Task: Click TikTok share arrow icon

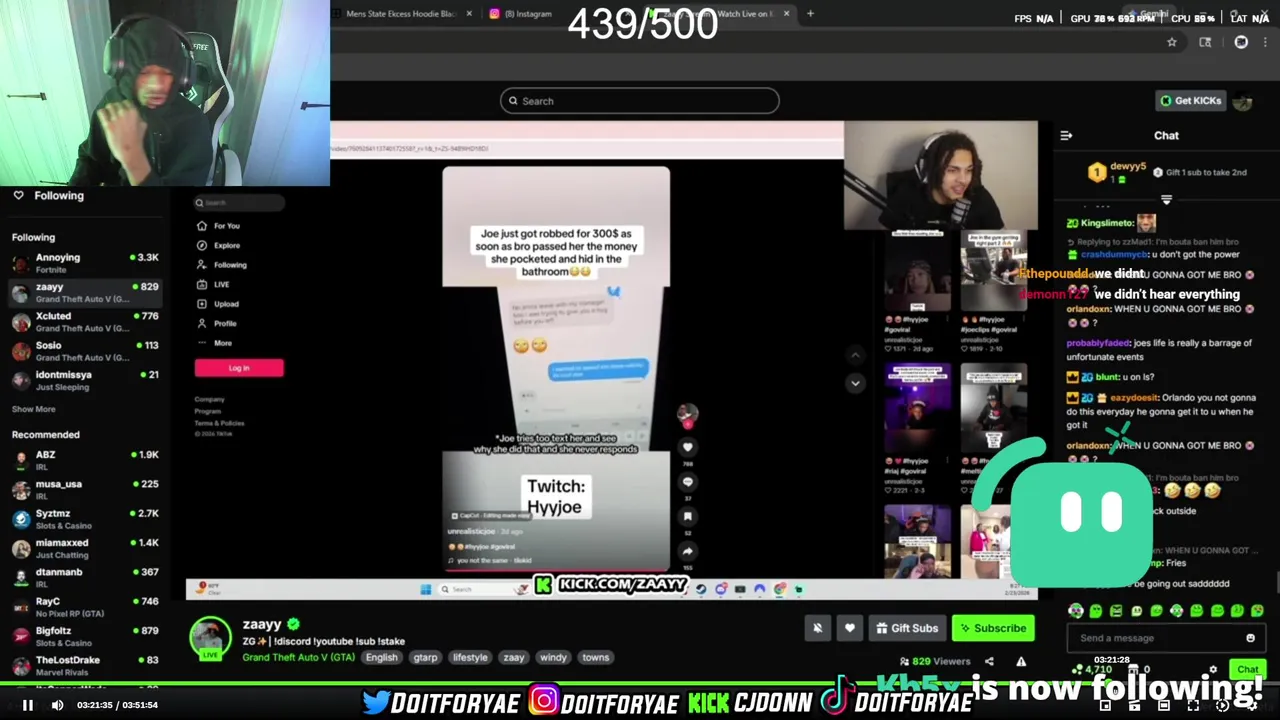Action: click(687, 550)
